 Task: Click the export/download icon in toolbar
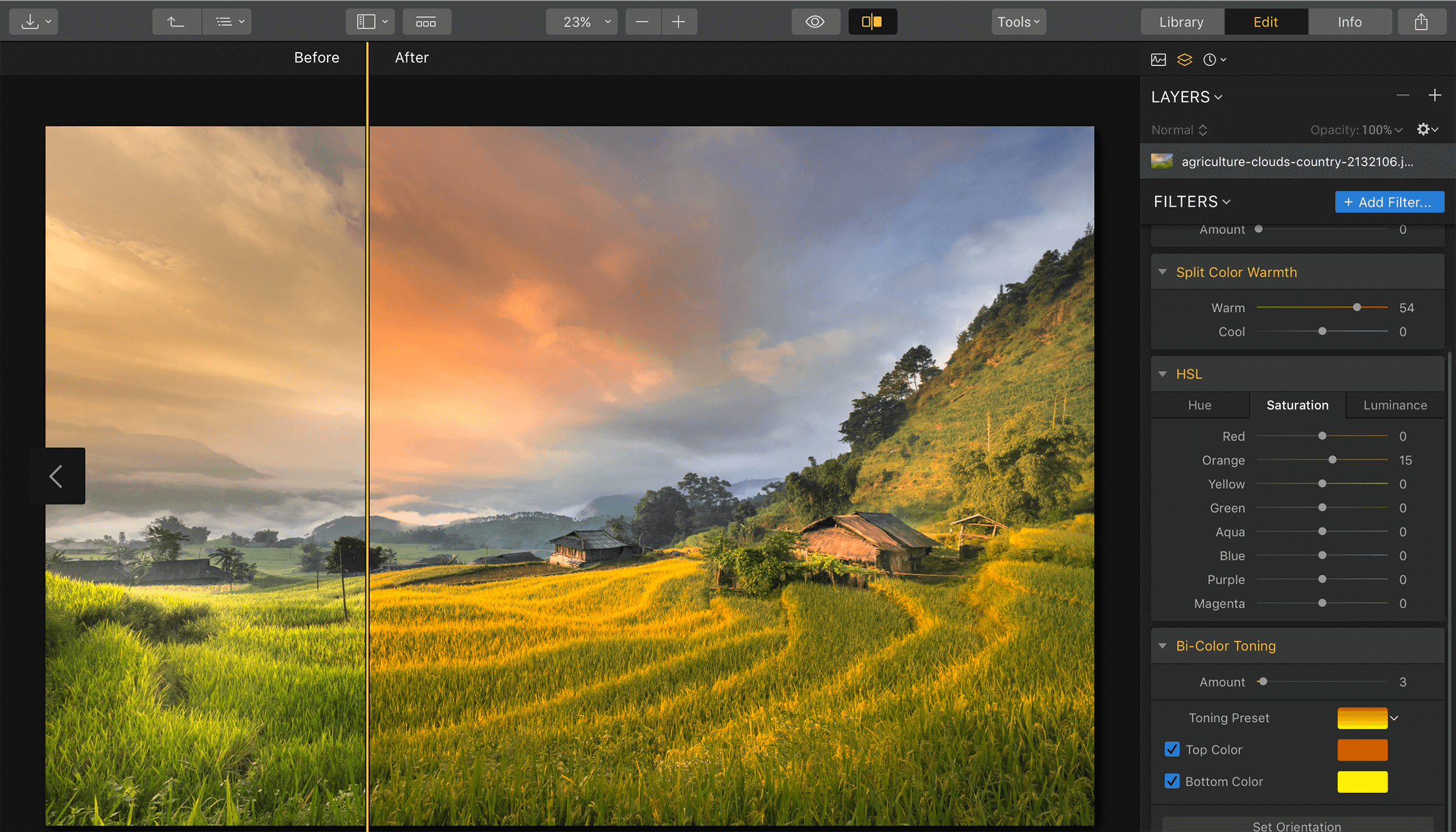click(31, 21)
